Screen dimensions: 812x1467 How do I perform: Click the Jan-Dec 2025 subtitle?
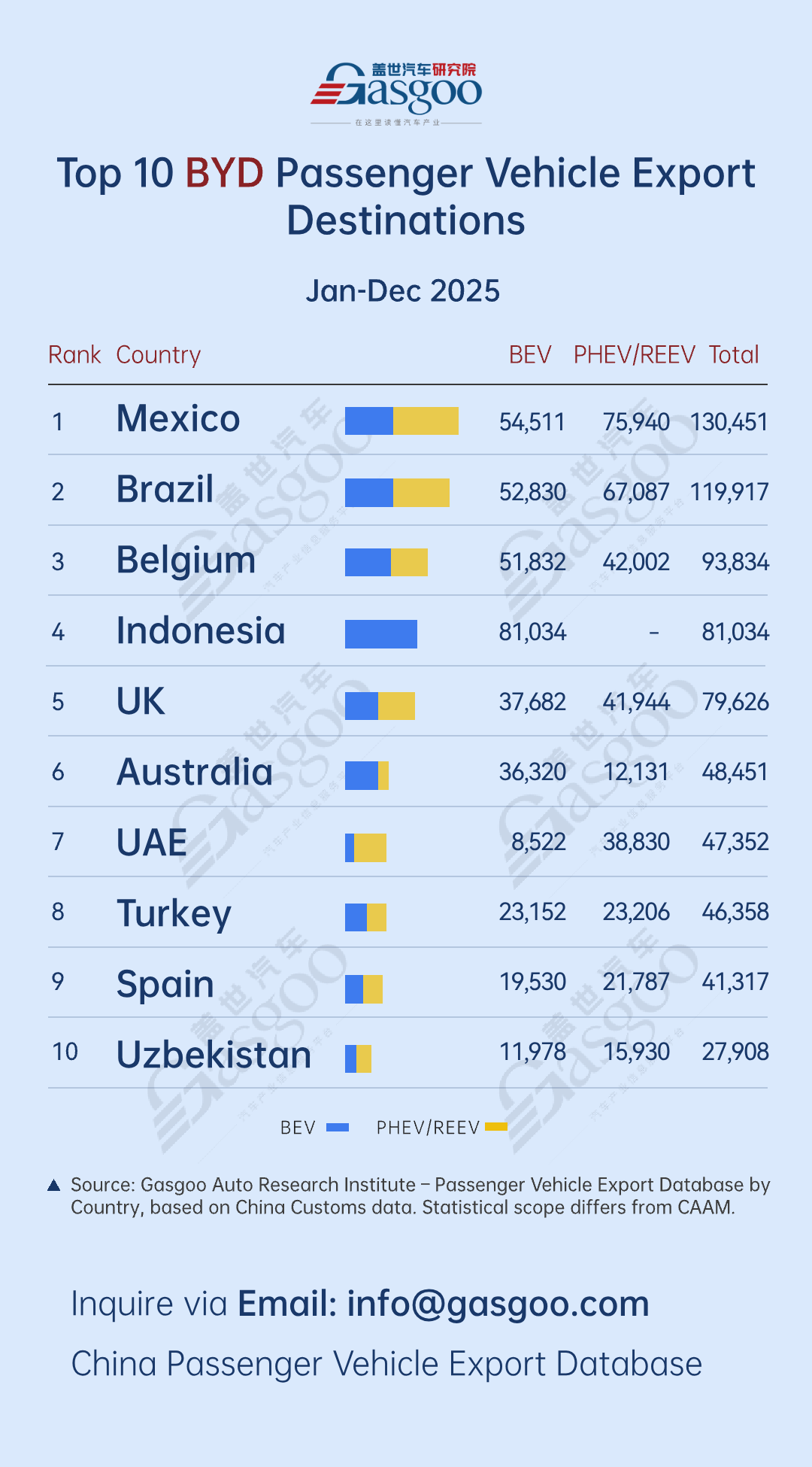click(402, 291)
